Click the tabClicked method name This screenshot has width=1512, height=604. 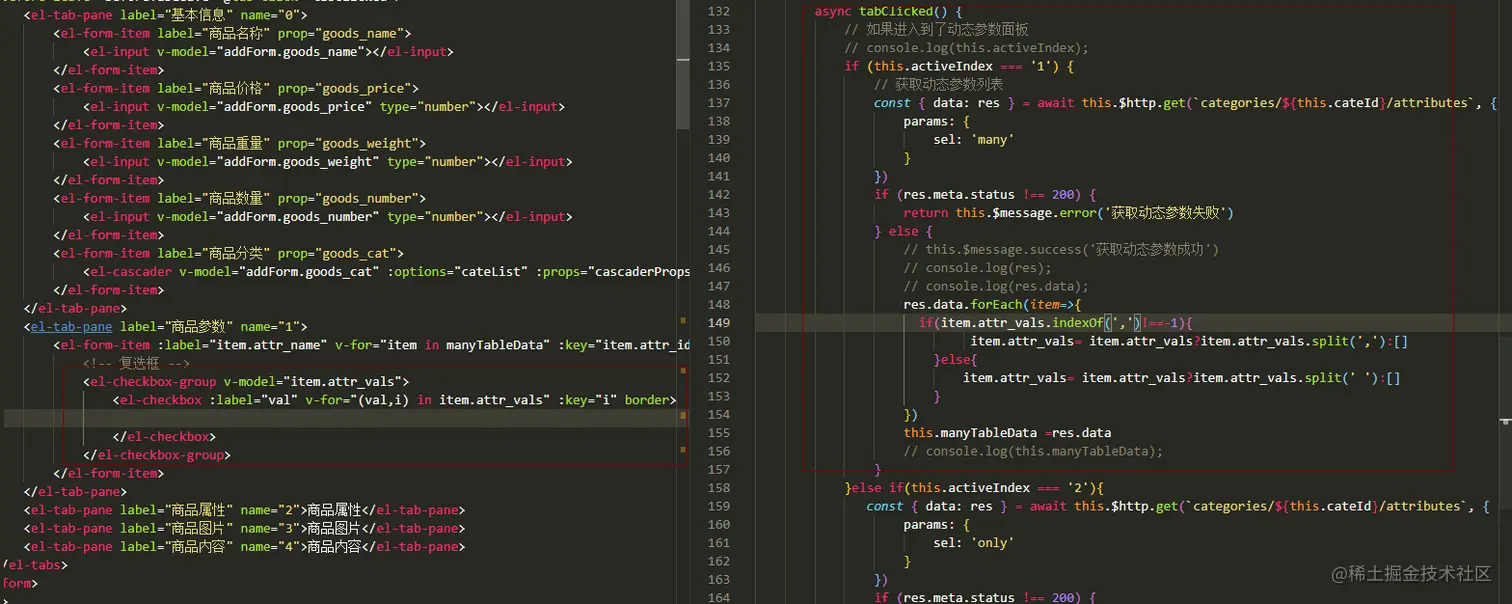(895, 11)
